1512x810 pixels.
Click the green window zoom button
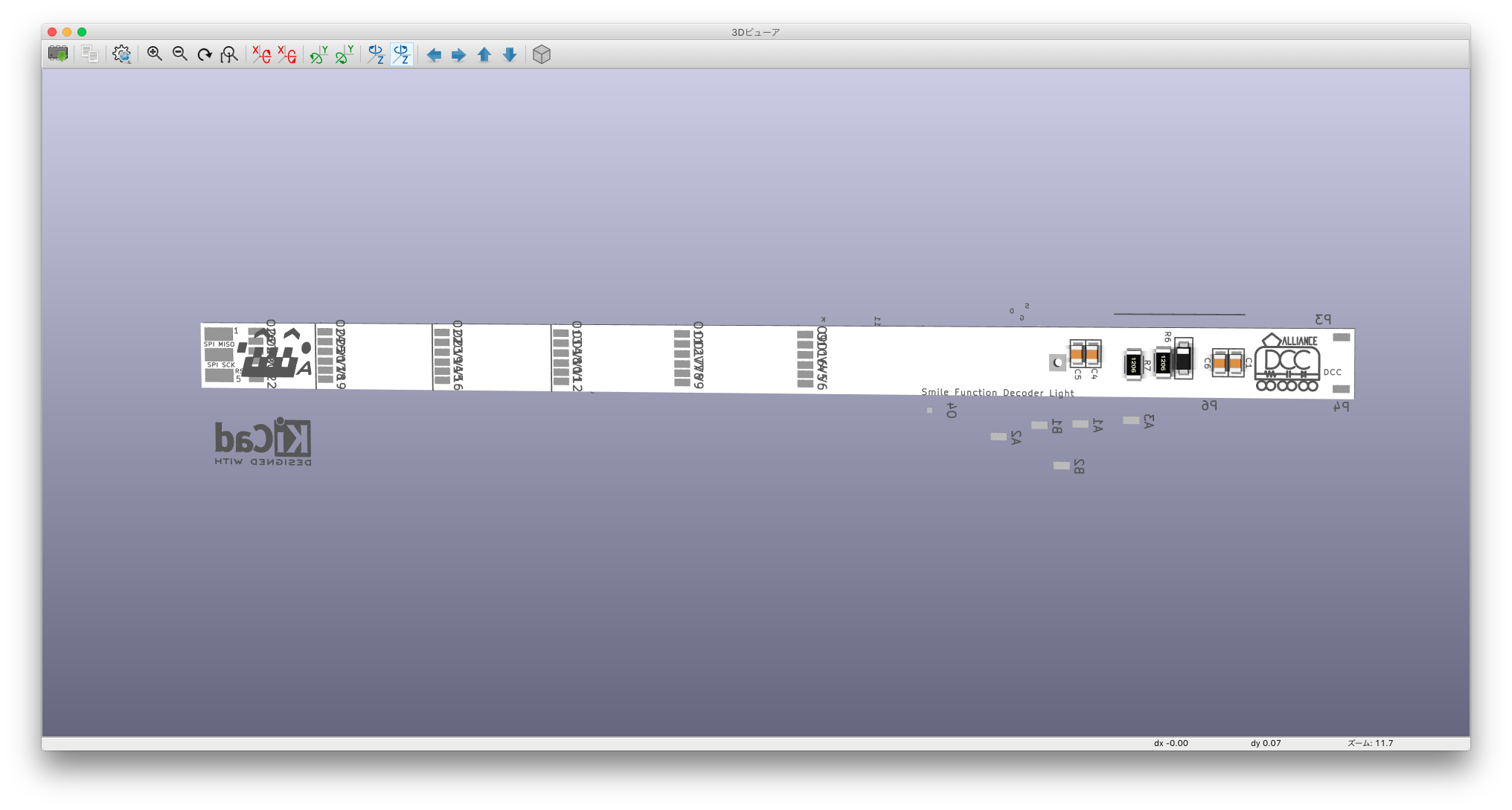pyautogui.click(x=82, y=32)
